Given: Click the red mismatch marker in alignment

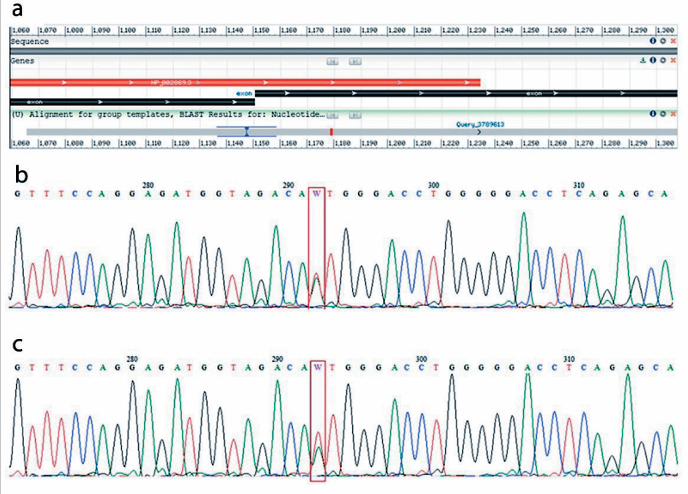Looking at the screenshot, I should tap(331, 131).
